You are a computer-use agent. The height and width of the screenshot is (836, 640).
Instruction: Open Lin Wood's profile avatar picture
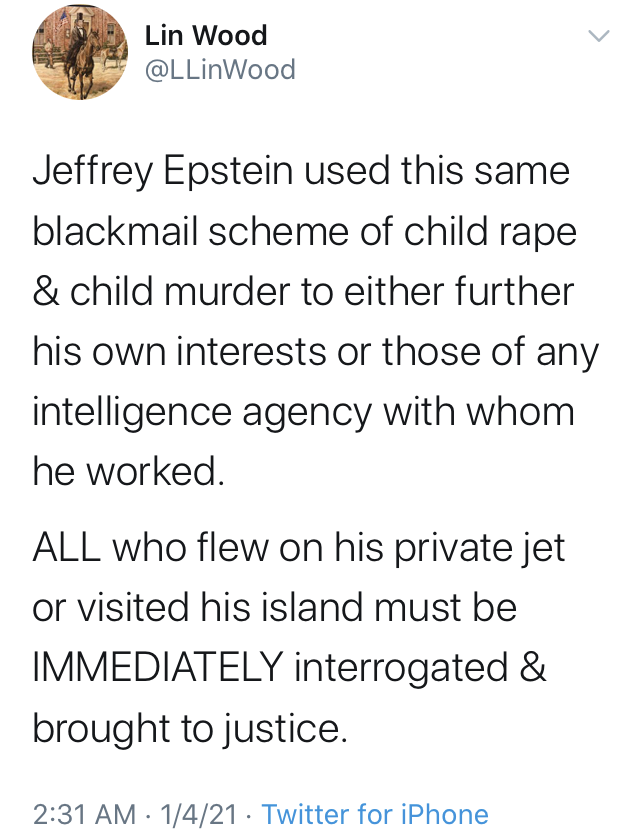80,52
